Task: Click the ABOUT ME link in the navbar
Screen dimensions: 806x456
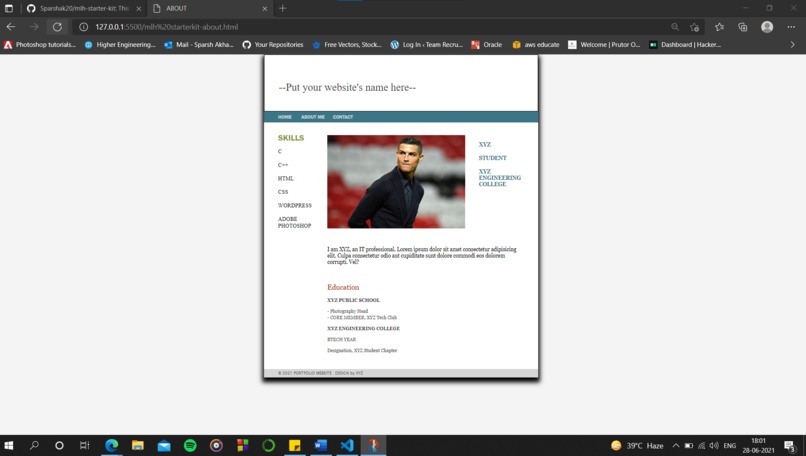Action: coord(313,117)
